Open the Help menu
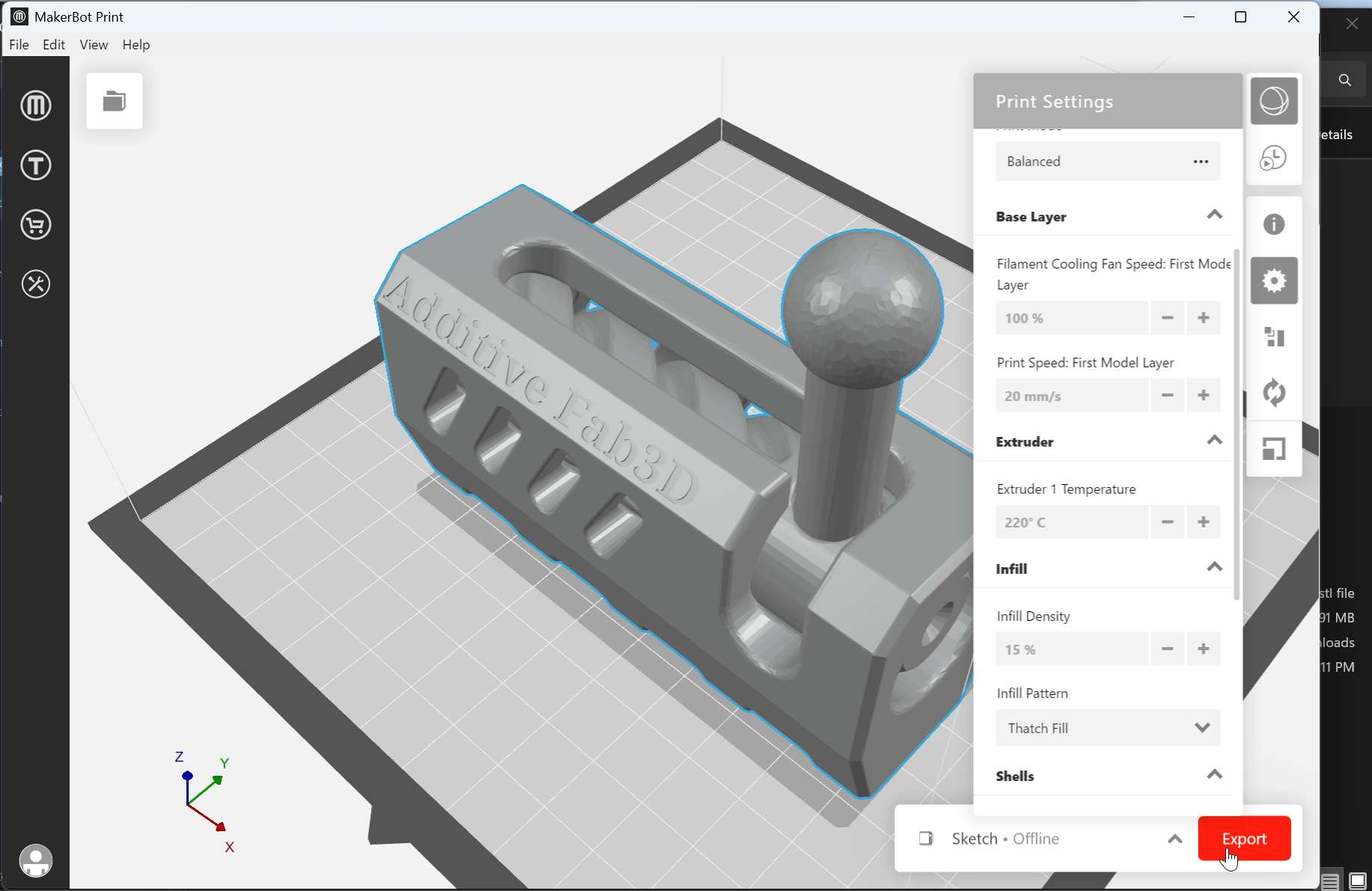 (x=135, y=45)
